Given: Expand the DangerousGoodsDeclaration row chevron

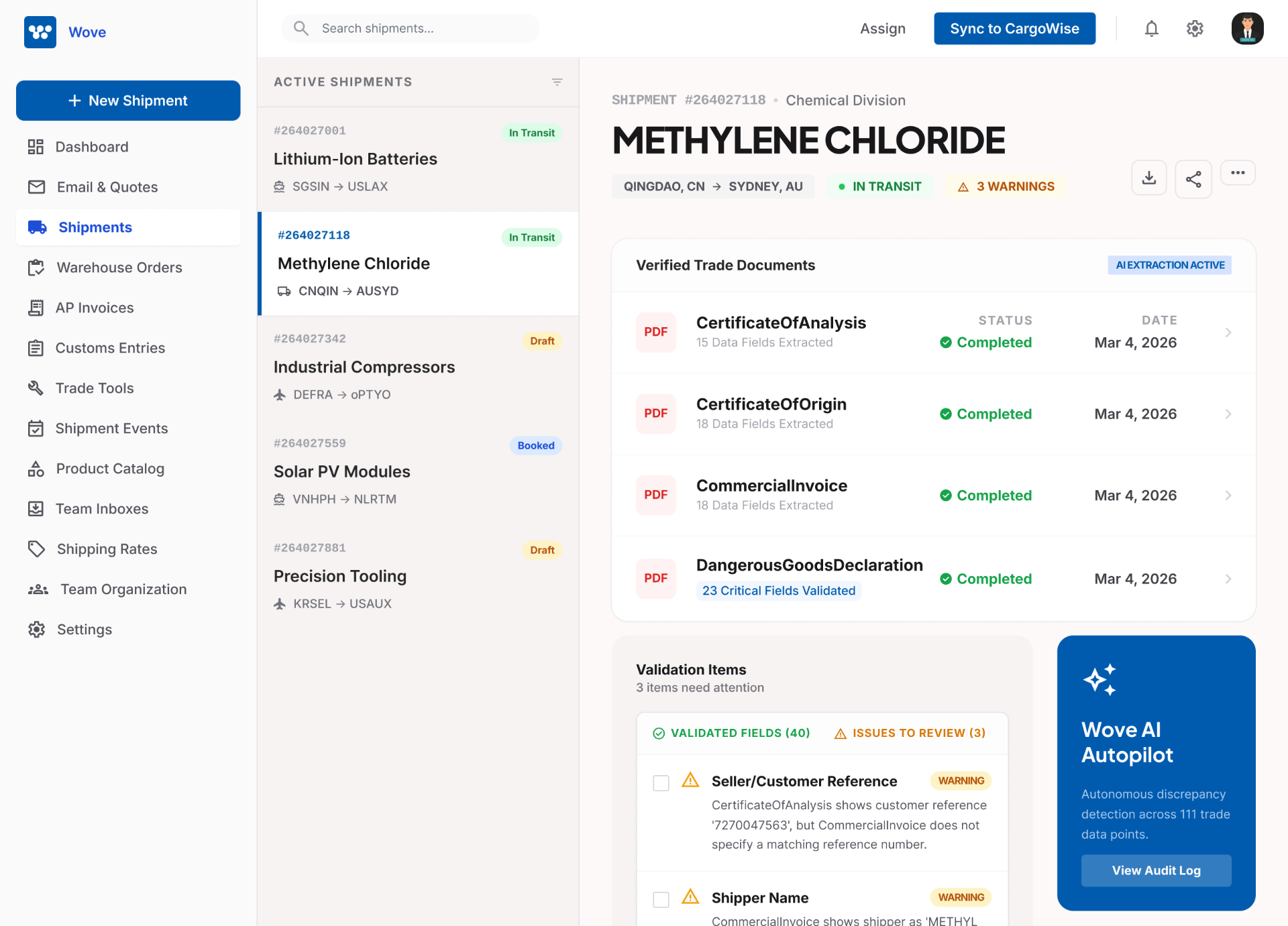Looking at the screenshot, I should tap(1229, 578).
